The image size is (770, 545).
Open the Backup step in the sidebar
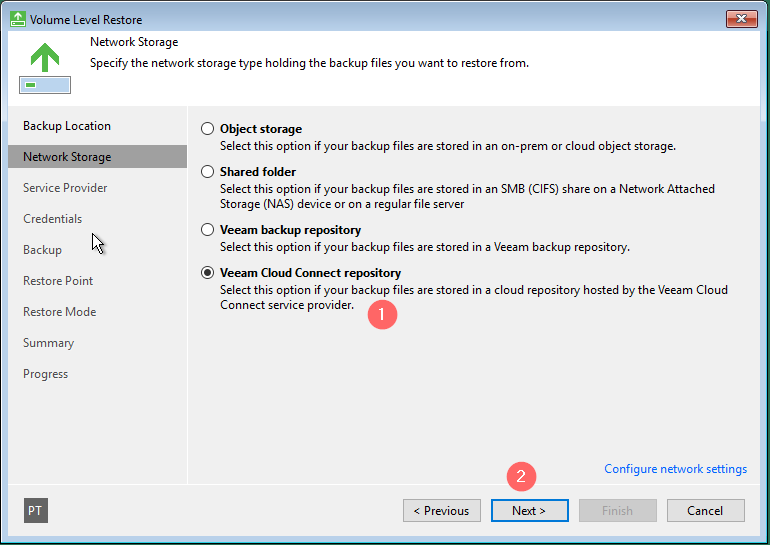[42, 249]
